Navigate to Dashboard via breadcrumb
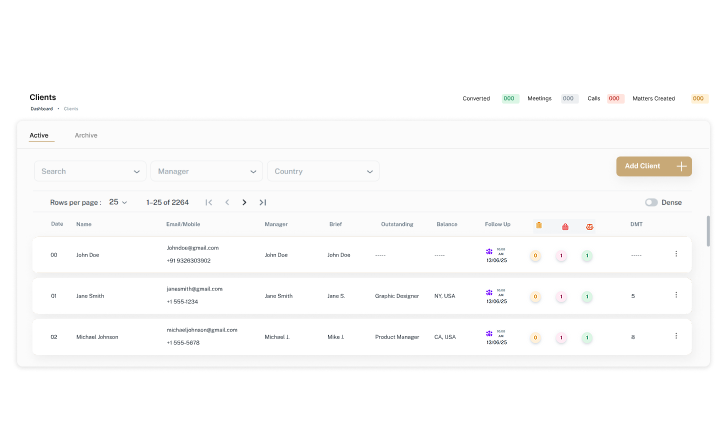The width and height of the screenshot is (727, 448). 41,108
